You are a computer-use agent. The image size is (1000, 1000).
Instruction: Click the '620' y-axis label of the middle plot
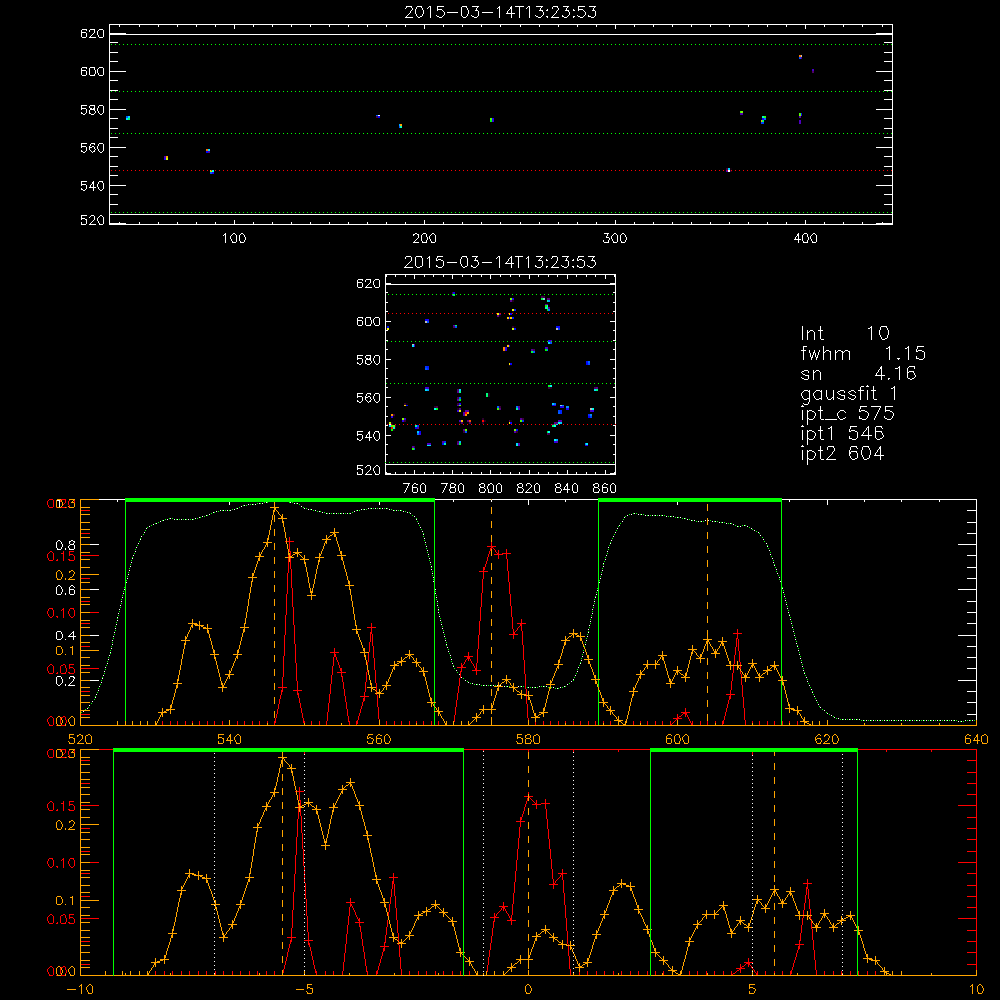pos(368,284)
